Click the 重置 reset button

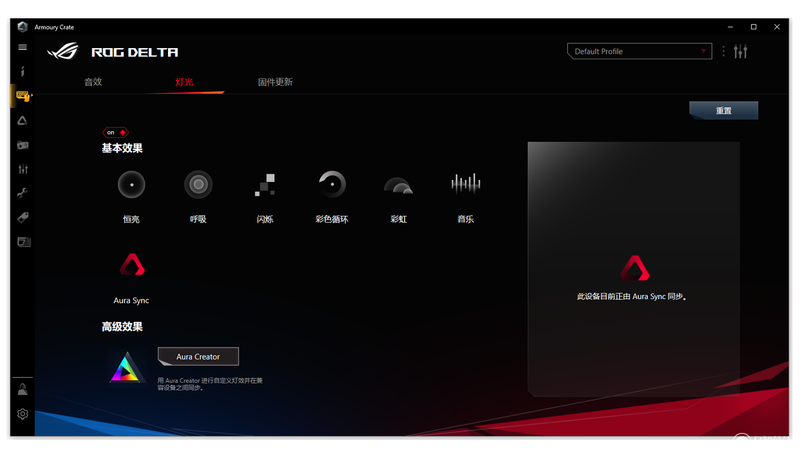(x=723, y=110)
